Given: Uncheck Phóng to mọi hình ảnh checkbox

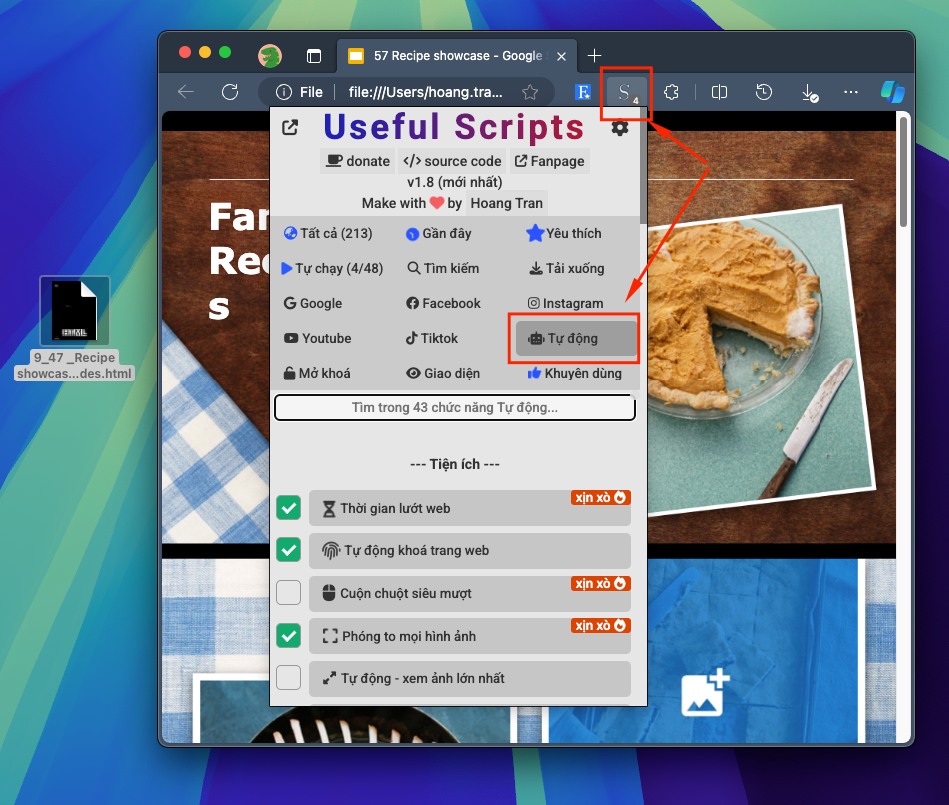Looking at the screenshot, I should pyautogui.click(x=289, y=636).
